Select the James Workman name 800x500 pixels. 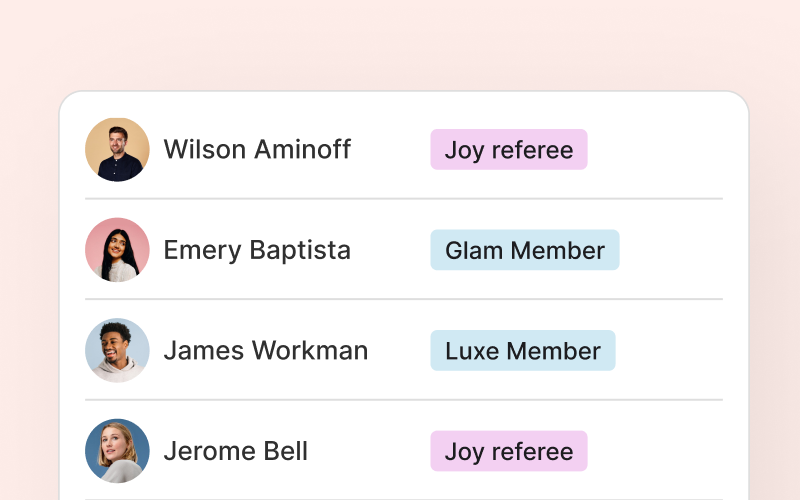pos(265,351)
